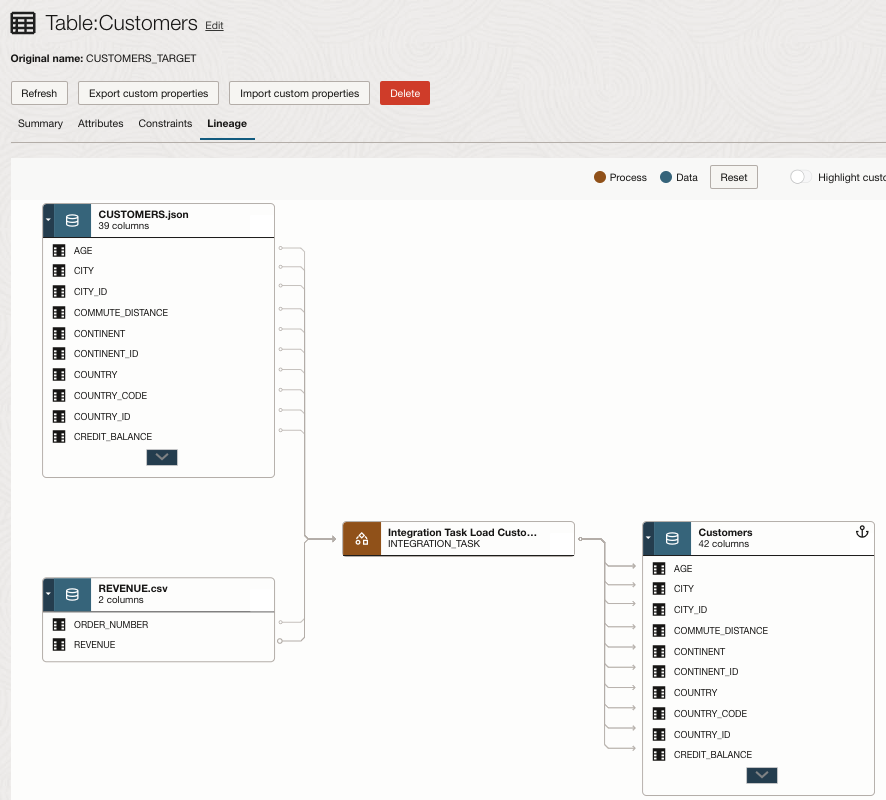Click the CREDIT_BALANCE column icon in CUSTOMERS.json
Screen dimensions: 886x800
pyautogui.click(x=59, y=437)
